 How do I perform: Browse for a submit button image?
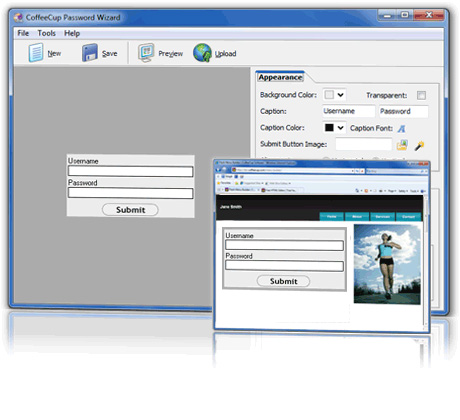click(402, 145)
